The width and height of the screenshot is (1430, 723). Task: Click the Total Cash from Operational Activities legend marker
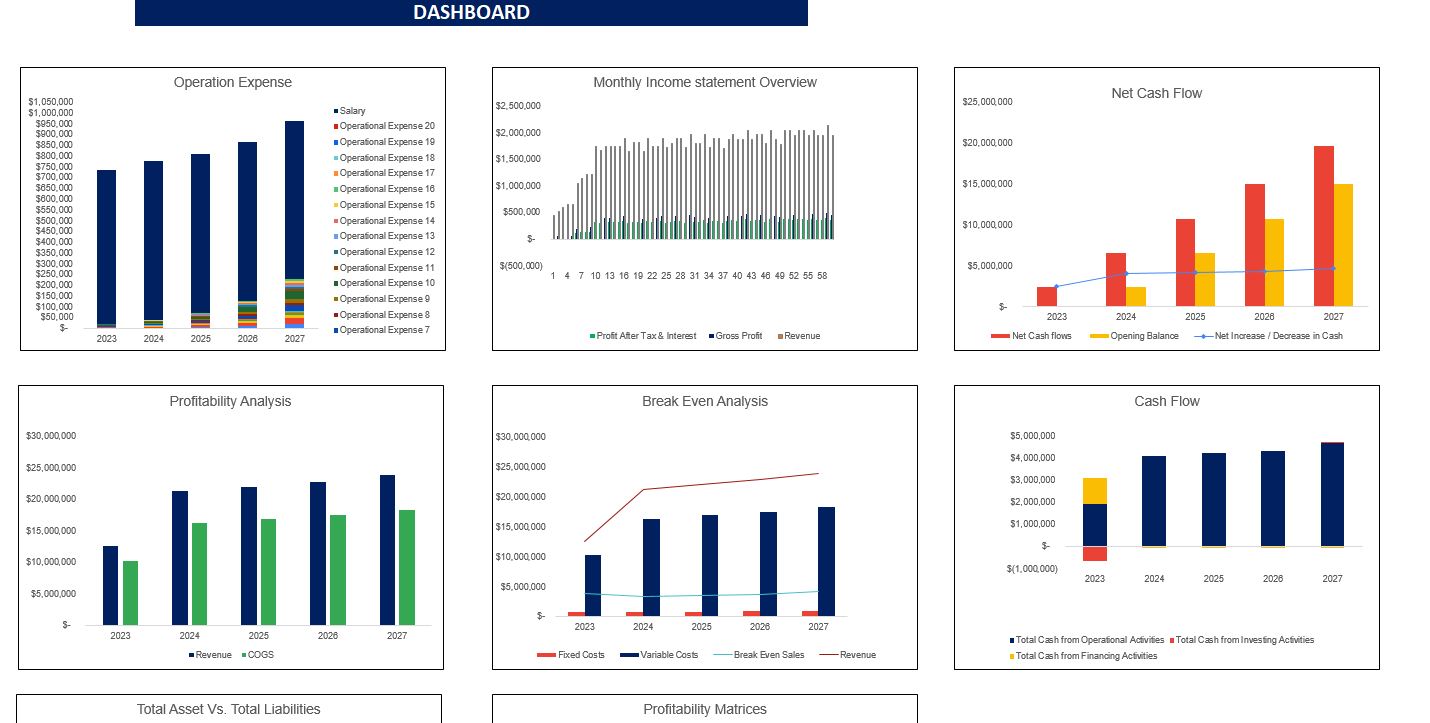1010,640
